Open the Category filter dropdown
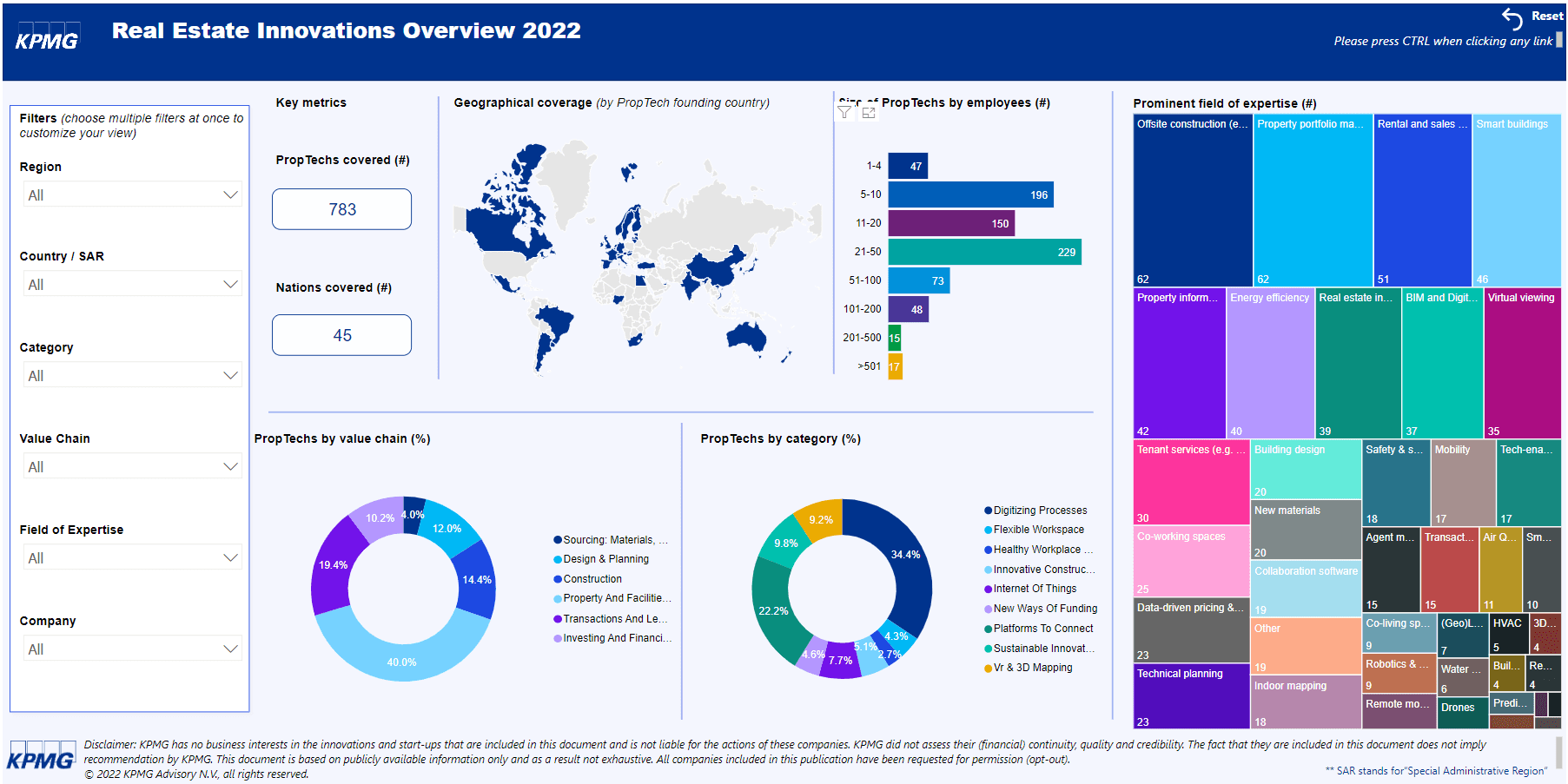The image size is (1568, 784). [133, 375]
